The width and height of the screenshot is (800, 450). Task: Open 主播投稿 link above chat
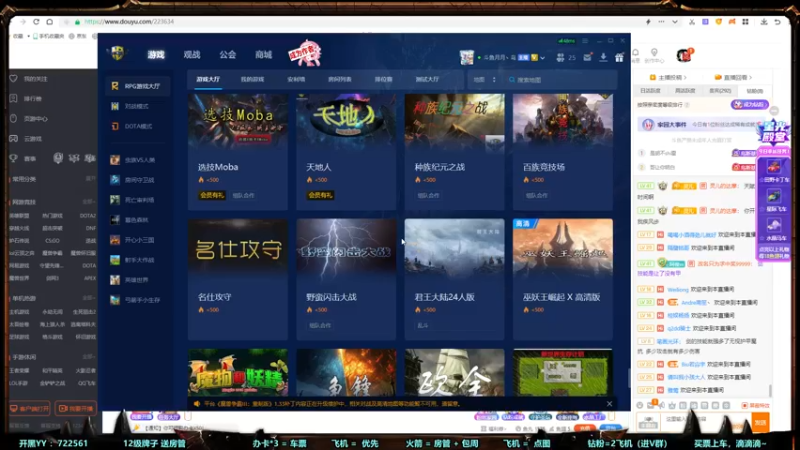pos(668,78)
